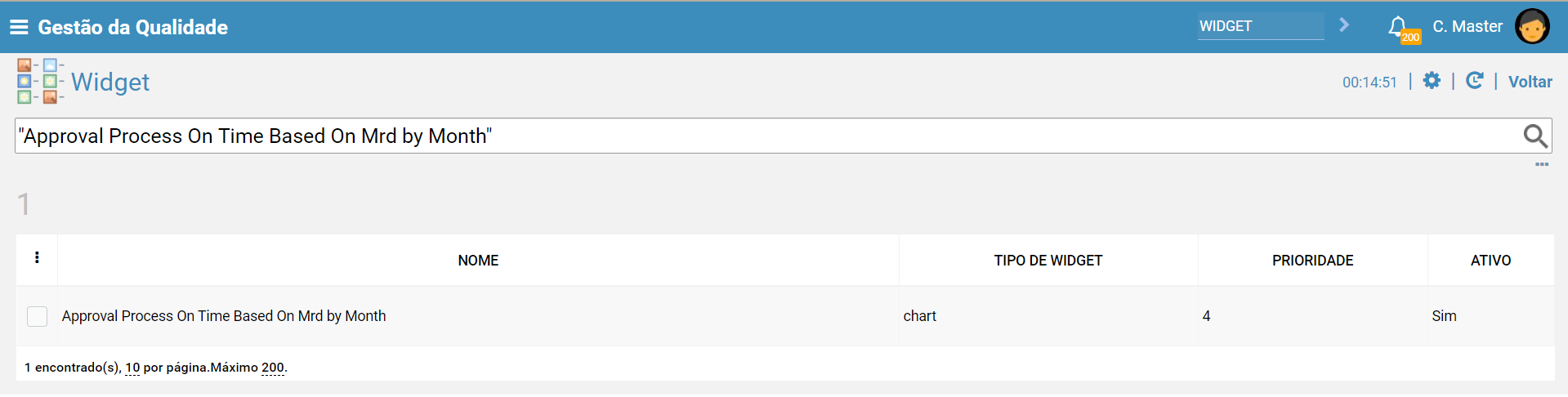Open the settings gear icon
1568x397 pixels.
tap(1432, 81)
